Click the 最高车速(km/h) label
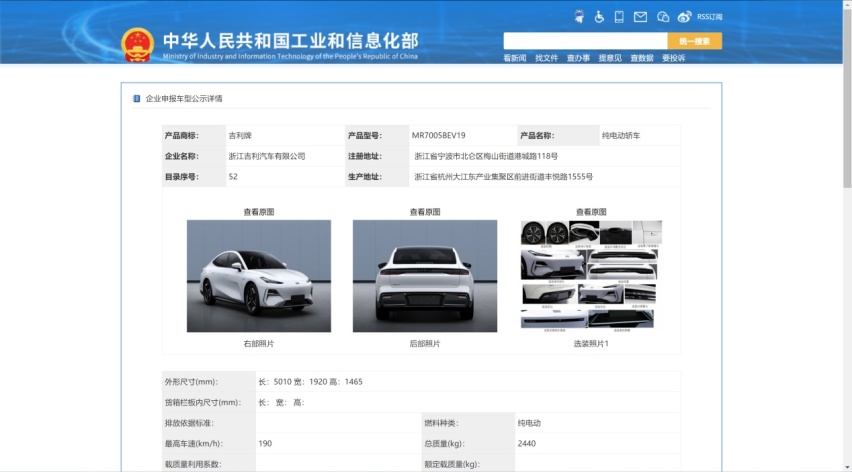This screenshot has height=472, width=852. 193,443
